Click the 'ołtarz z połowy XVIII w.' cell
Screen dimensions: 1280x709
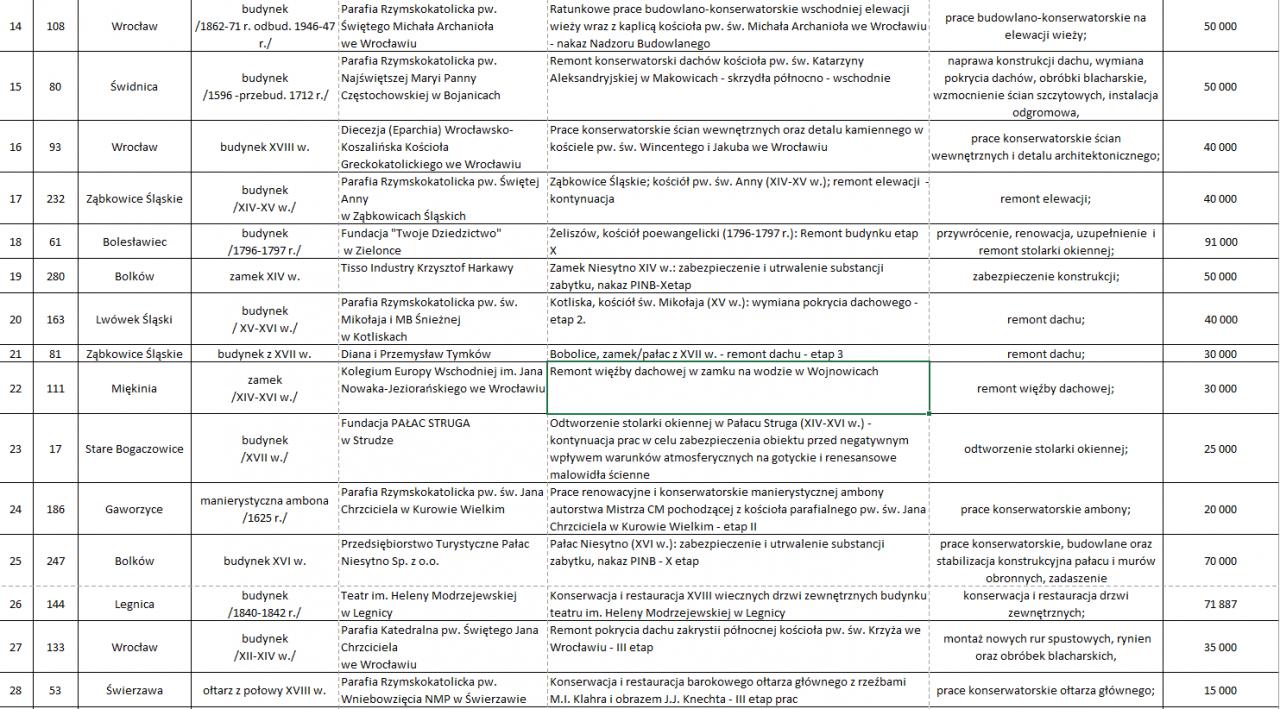click(265, 690)
